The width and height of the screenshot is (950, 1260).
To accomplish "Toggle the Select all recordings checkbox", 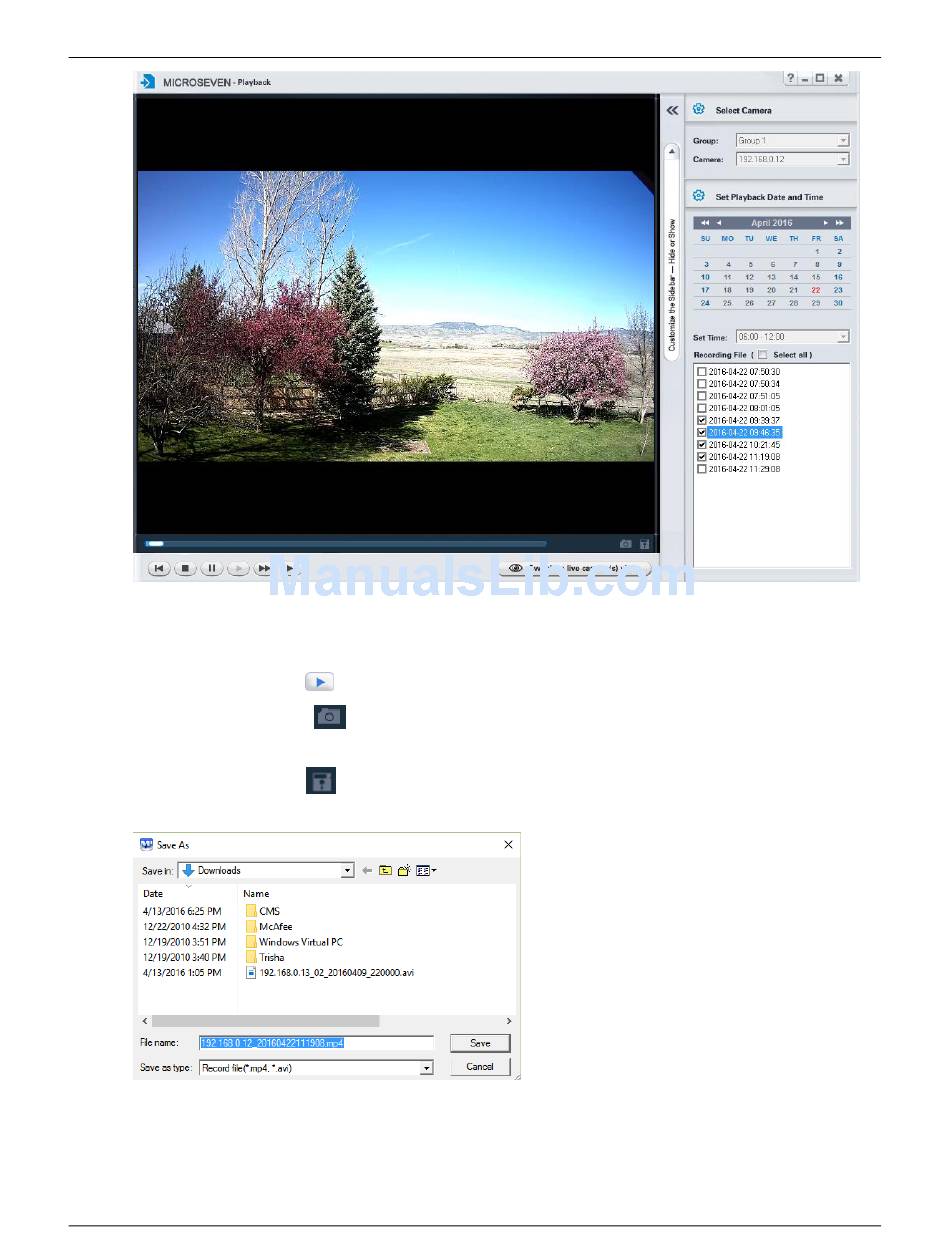I will point(762,355).
